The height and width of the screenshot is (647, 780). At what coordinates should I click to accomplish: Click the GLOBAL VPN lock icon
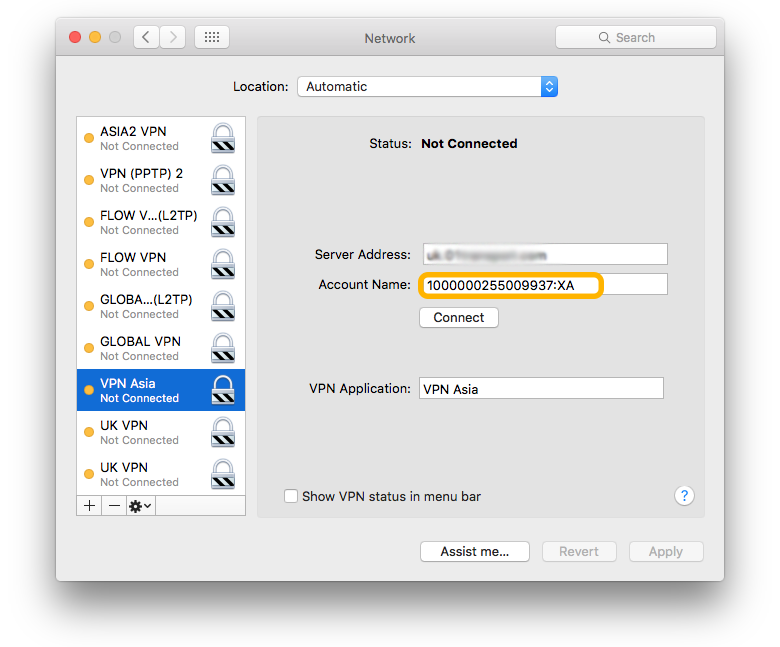click(223, 348)
